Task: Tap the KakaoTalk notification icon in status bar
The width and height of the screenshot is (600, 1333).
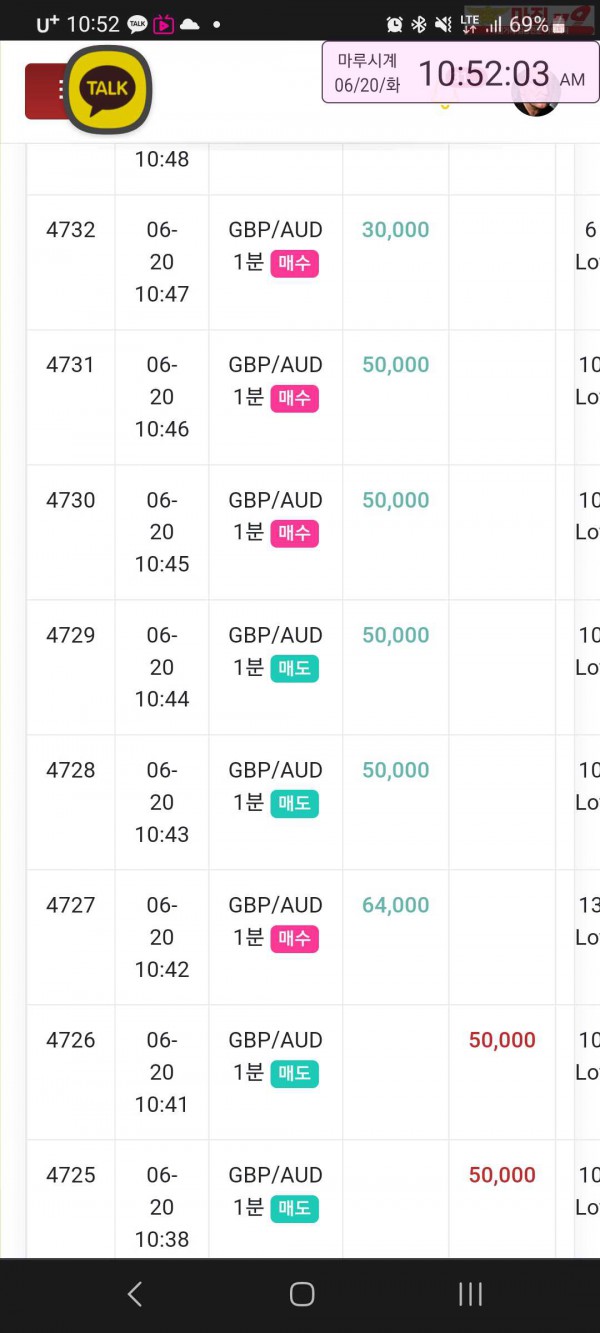Action: click(137, 24)
